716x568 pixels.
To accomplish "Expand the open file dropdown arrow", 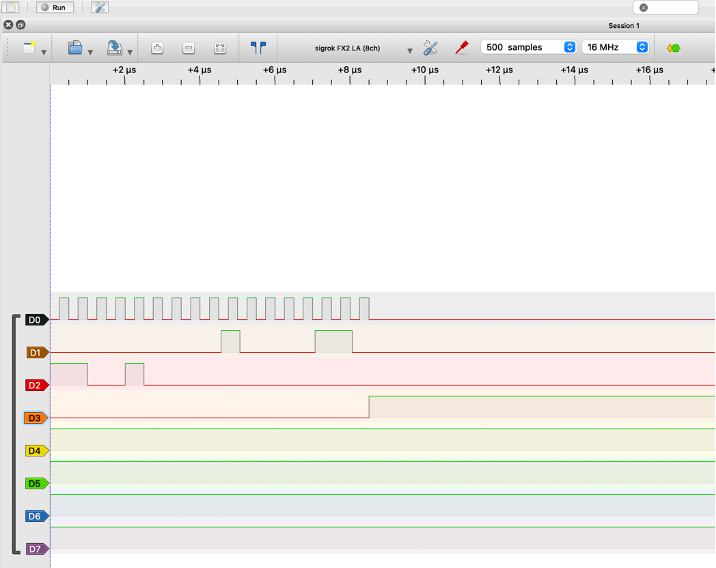I will click(90, 51).
